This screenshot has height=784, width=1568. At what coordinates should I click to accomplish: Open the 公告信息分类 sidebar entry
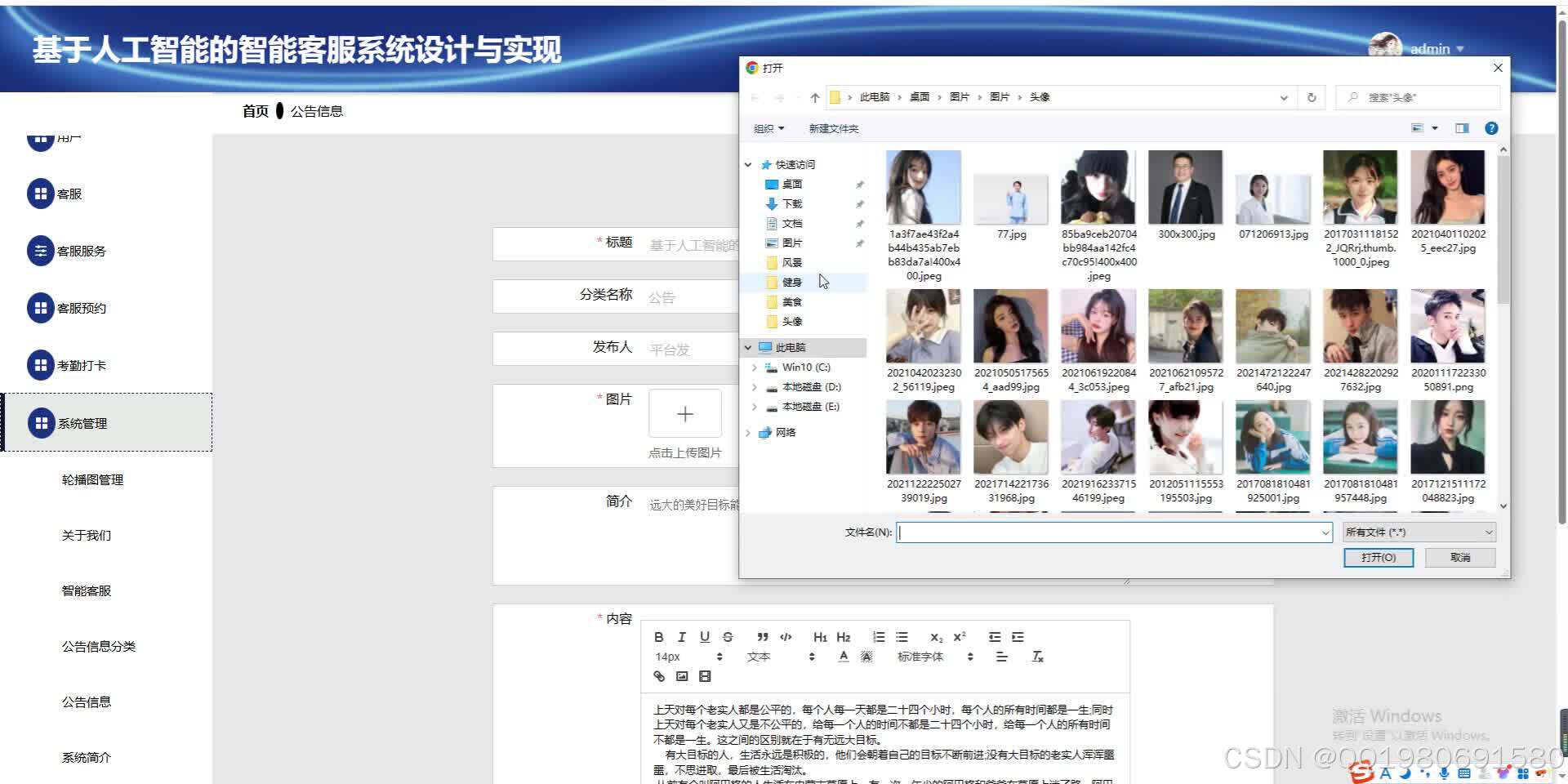[x=98, y=645]
